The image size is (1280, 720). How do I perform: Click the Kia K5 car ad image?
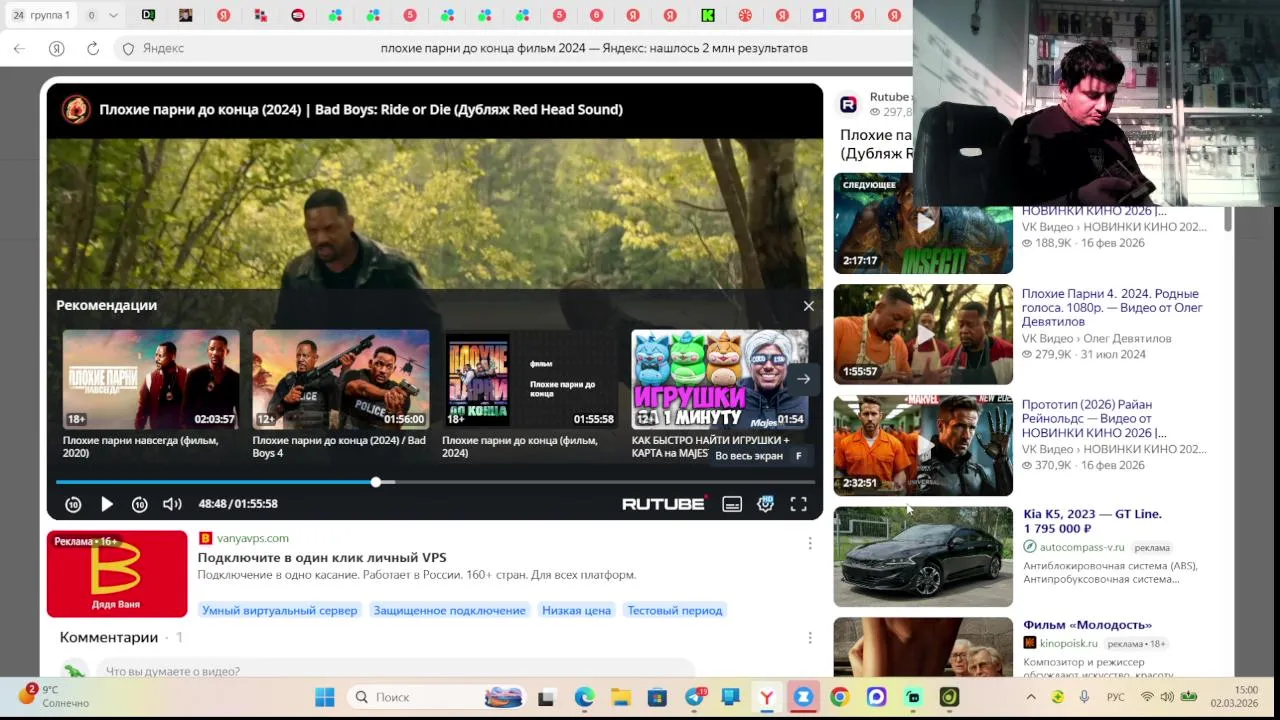(x=923, y=556)
